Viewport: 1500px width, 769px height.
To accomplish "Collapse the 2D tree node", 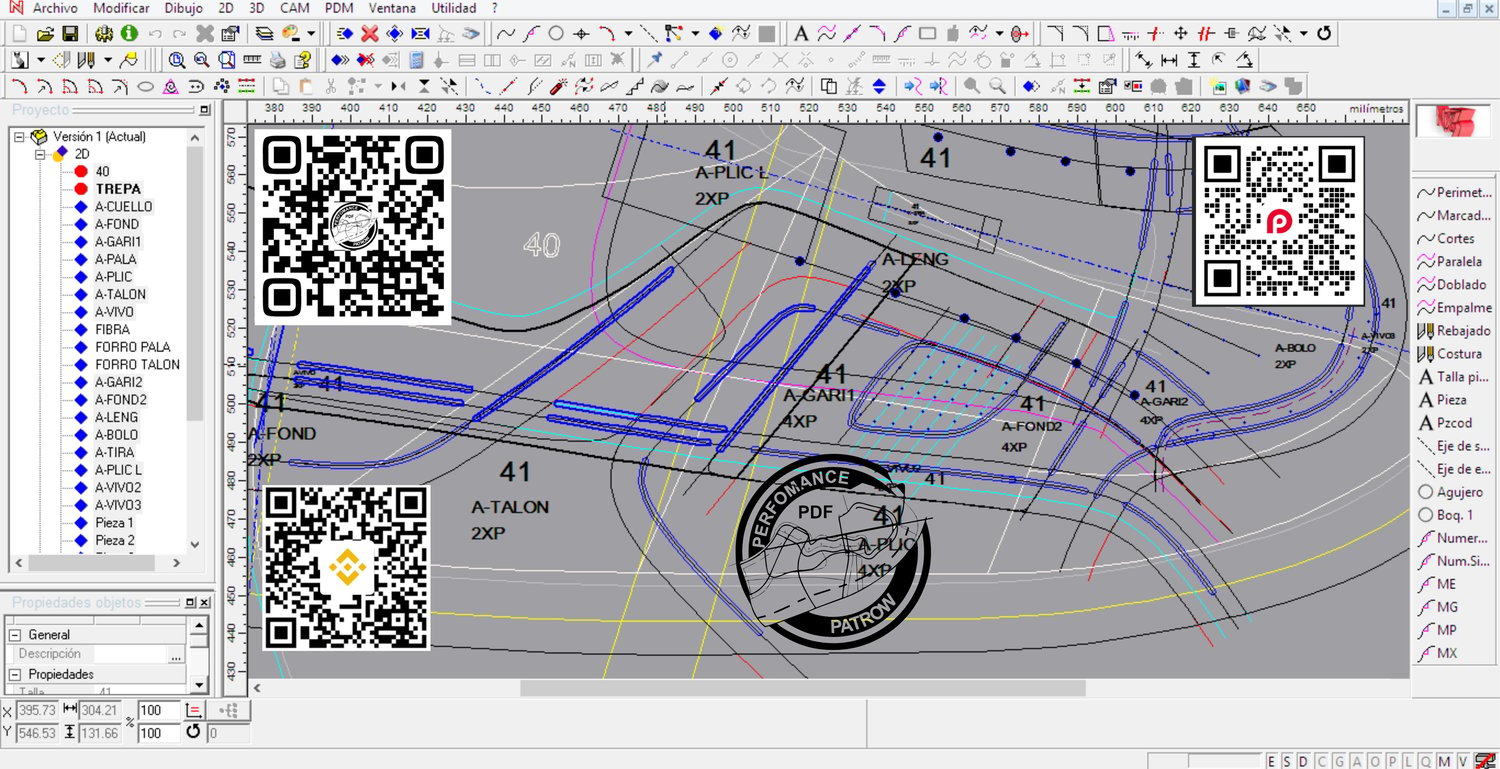I will 40,154.
